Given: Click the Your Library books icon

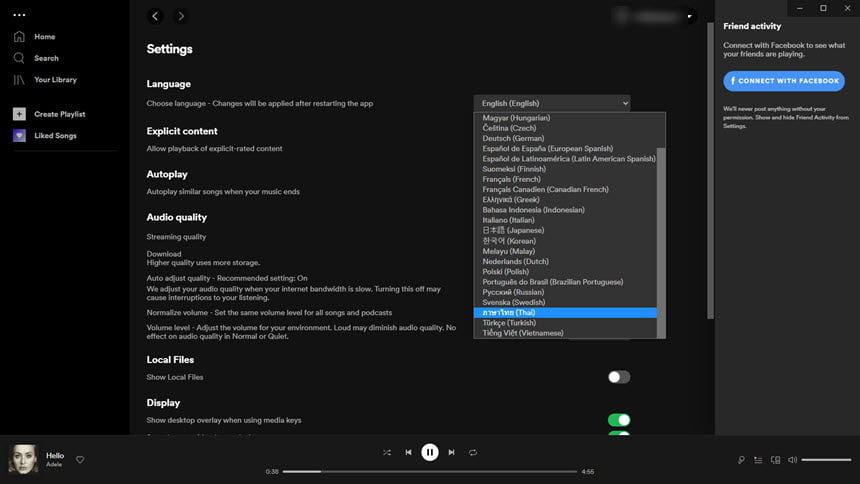Looking at the screenshot, I should pyautogui.click(x=19, y=80).
